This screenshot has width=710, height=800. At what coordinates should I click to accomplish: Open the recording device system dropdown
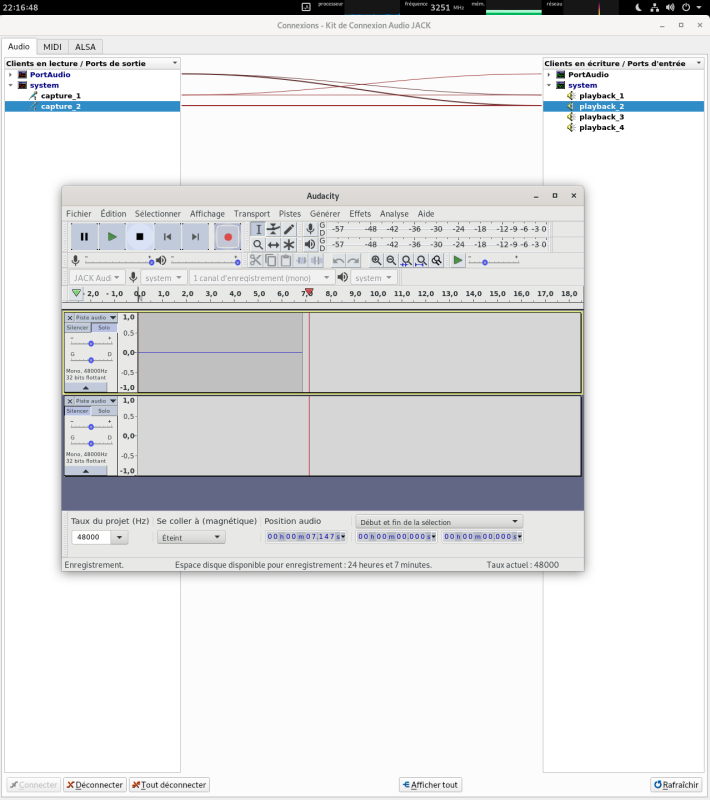pyautogui.click(x=163, y=278)
